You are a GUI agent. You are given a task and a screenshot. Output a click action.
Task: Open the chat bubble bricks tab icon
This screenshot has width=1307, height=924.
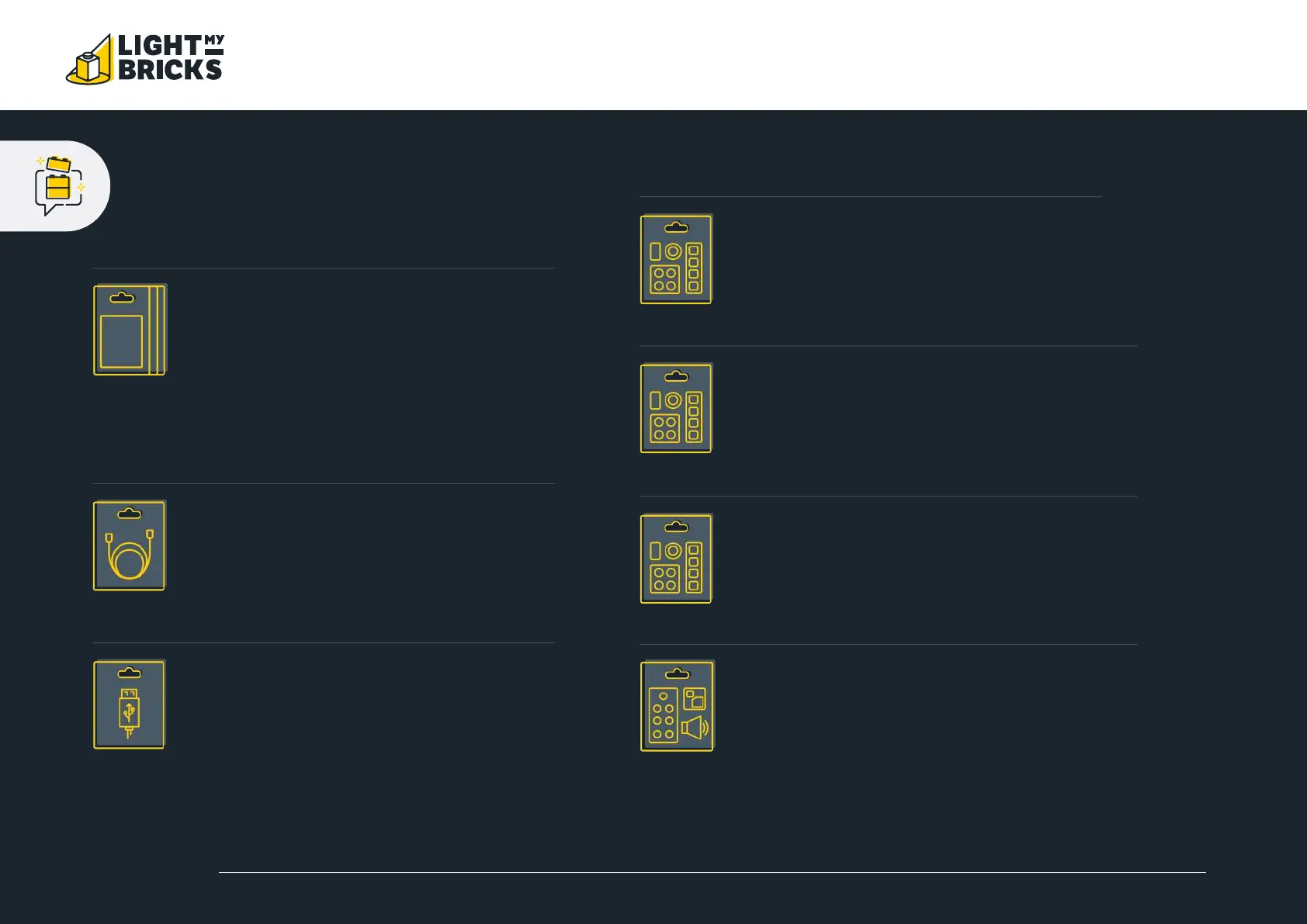click(x=59, y=186)
